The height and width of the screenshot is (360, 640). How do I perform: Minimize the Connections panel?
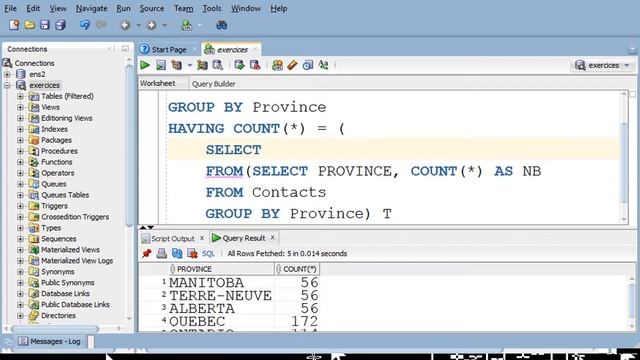click(125, 49)
